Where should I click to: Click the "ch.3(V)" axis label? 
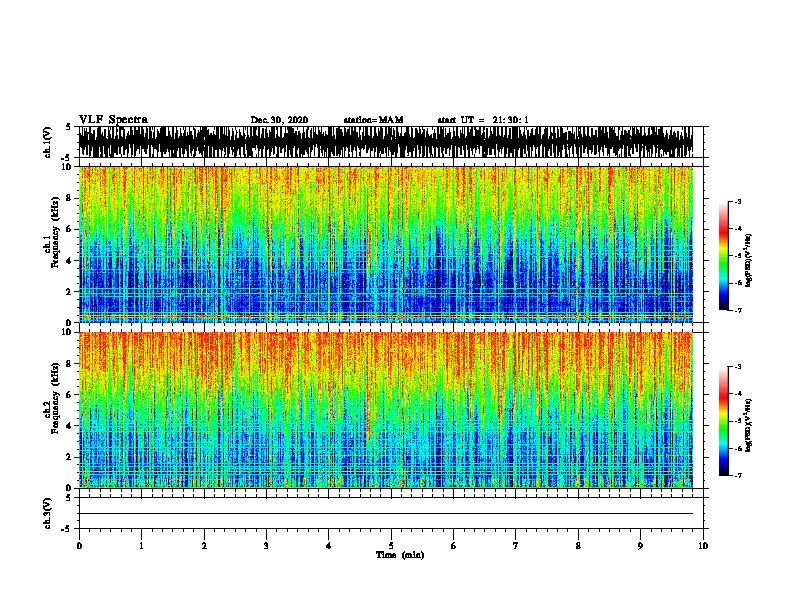coord(48,513)
